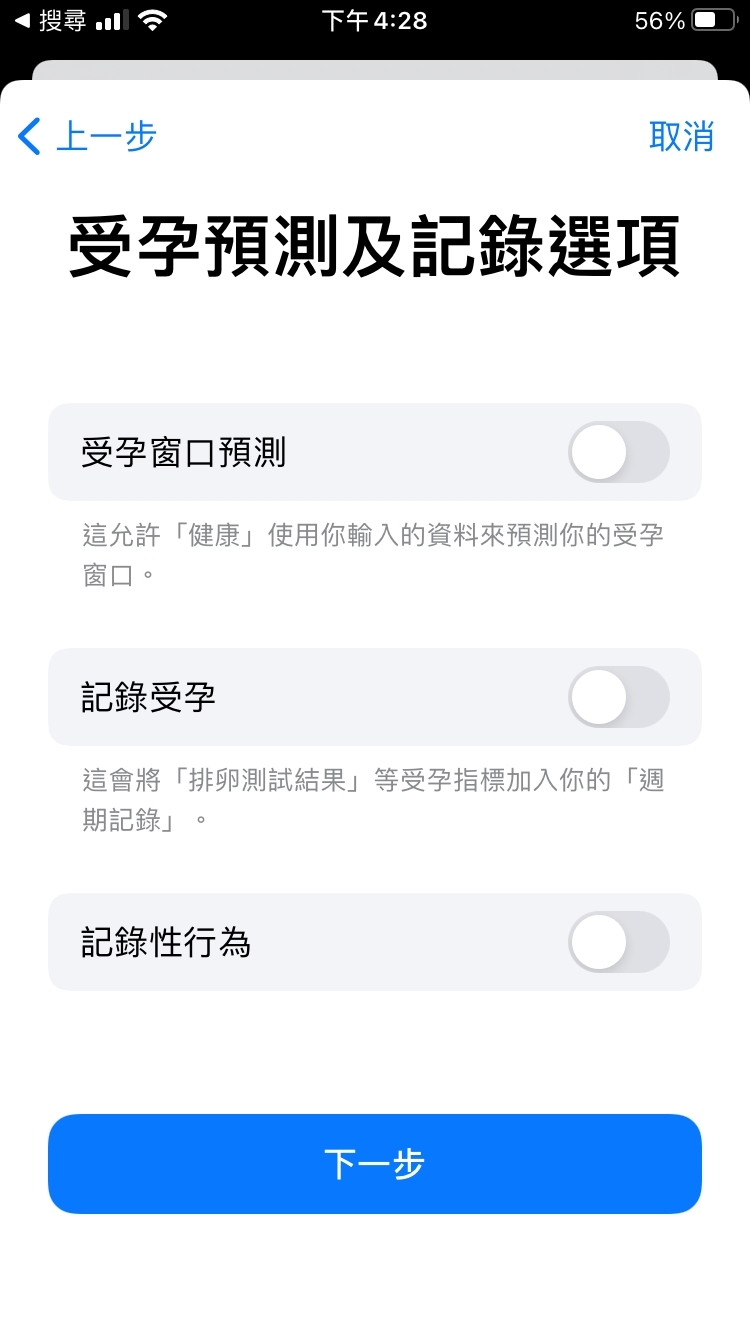Viewport: 750px width, 1334px height.
Task: Tap the 上一步 text label
Action: (106, 136)
